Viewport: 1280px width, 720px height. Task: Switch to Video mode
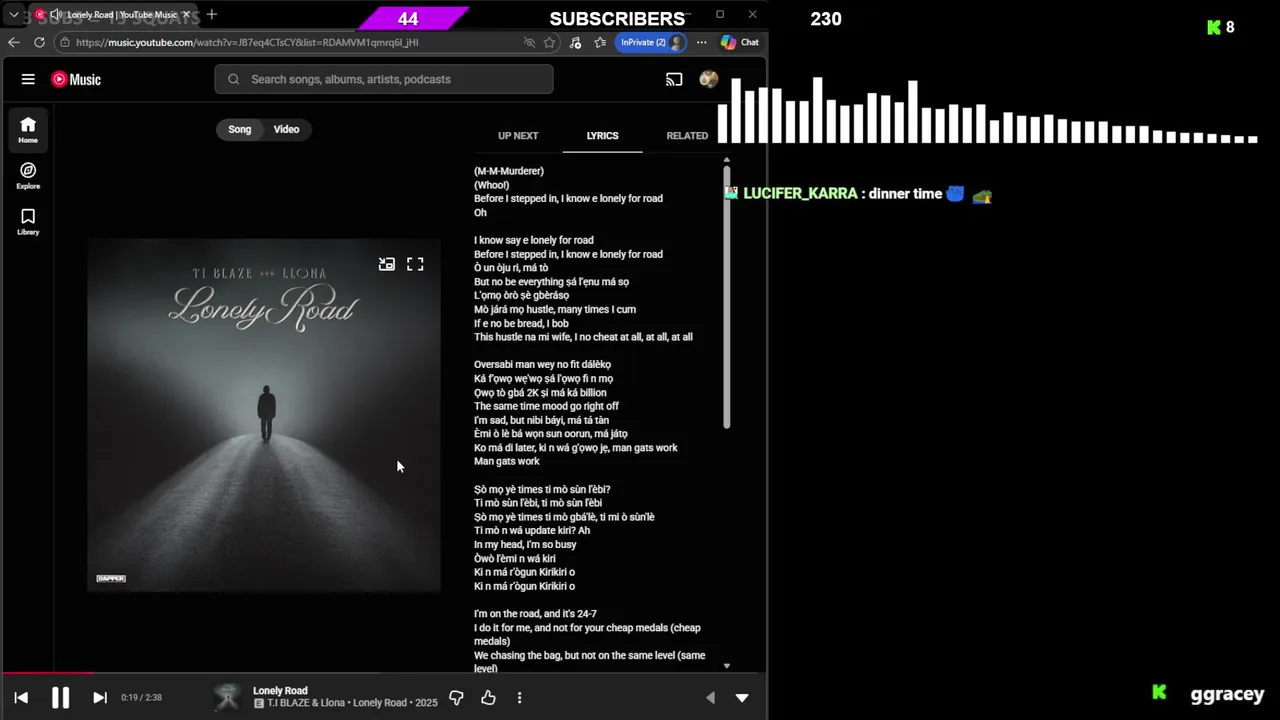click(287, 129)
